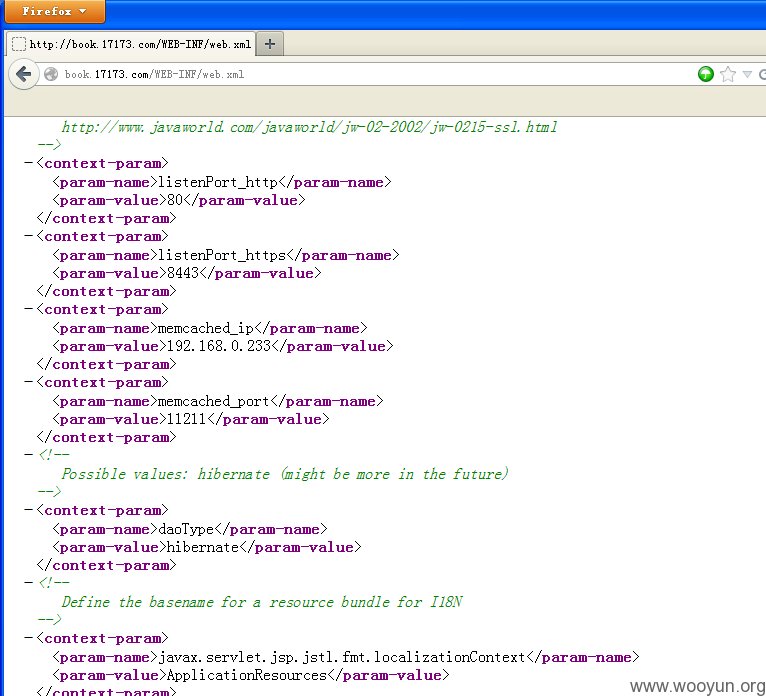The height and width of the screenshot is (696, 766).
Task: Open the URL history dropdown arrow
Action: pos(746,74)
